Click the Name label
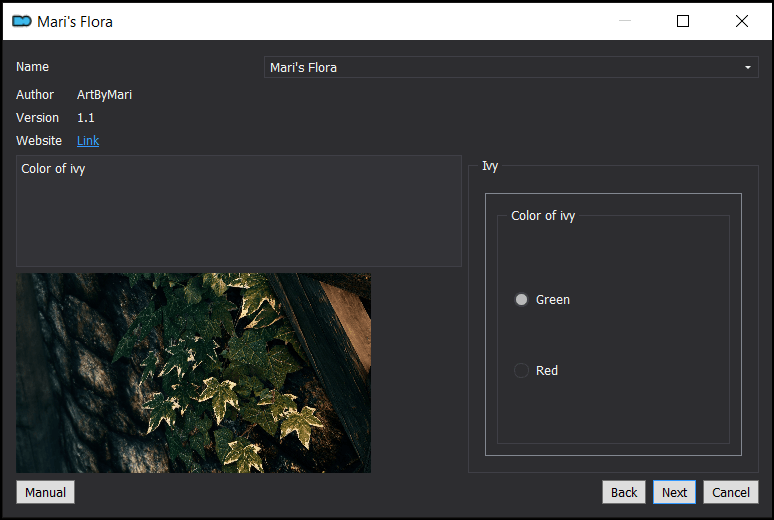 (x=32, y=67)
